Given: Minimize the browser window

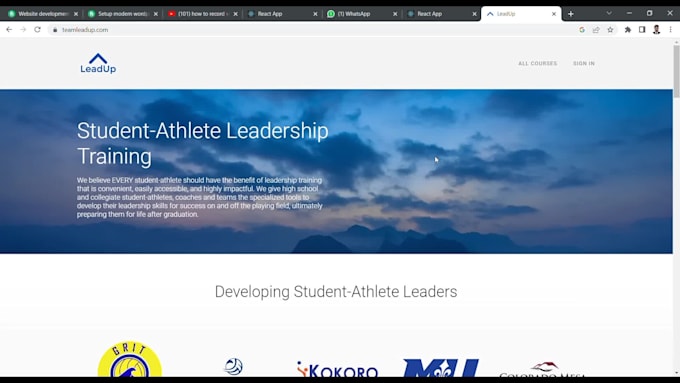Looking at the screenshot, I should pyautogui.click(x=629, y=13).
